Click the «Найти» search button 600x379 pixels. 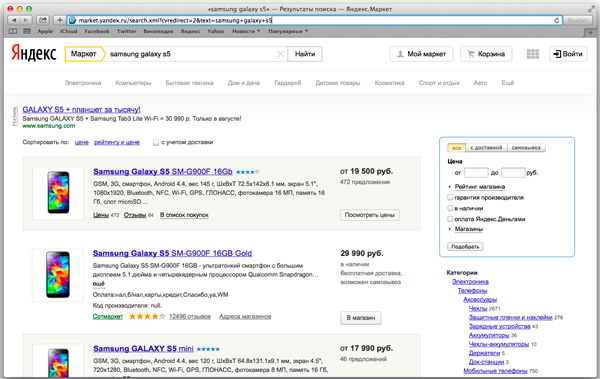click(305, 54)
